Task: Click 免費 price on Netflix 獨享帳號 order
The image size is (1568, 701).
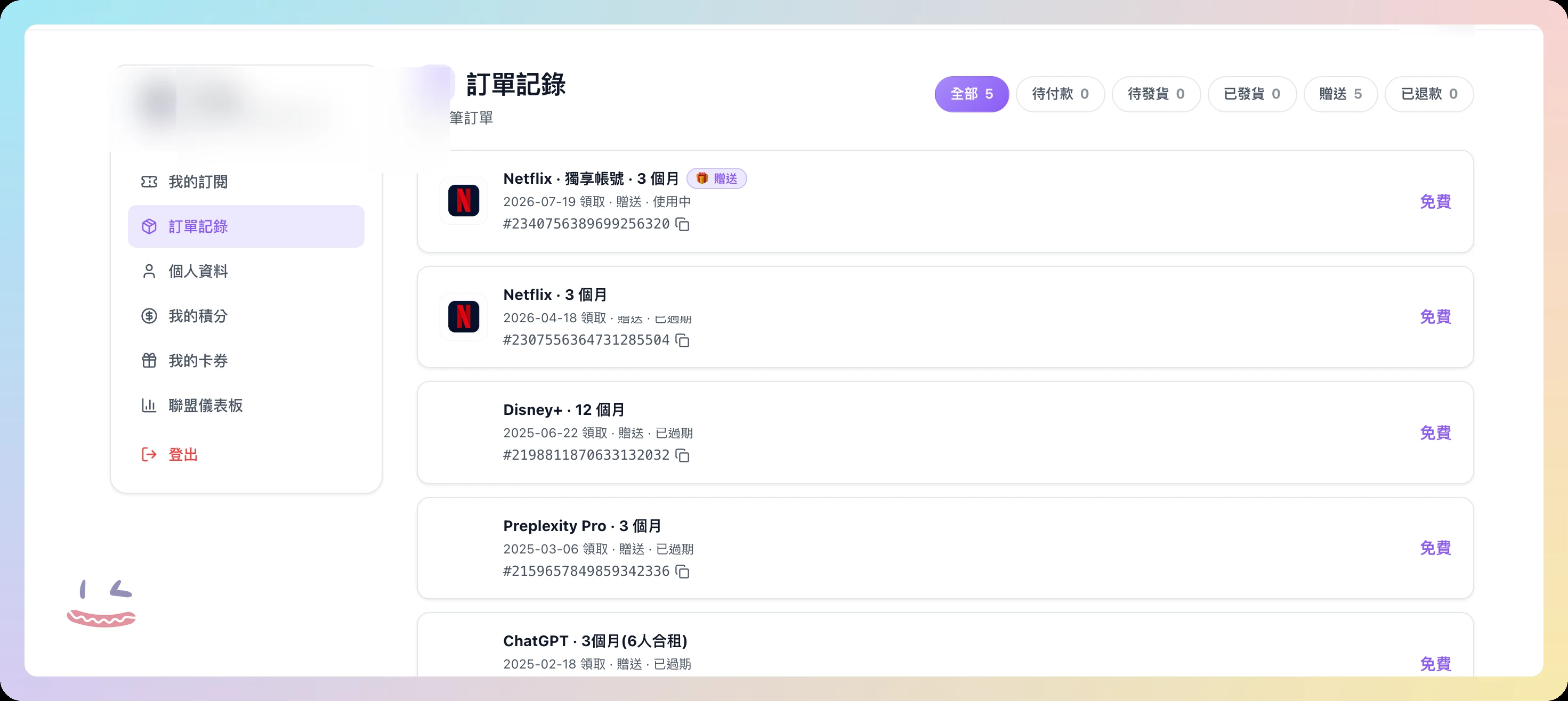Action: (x=1435, y=202)
